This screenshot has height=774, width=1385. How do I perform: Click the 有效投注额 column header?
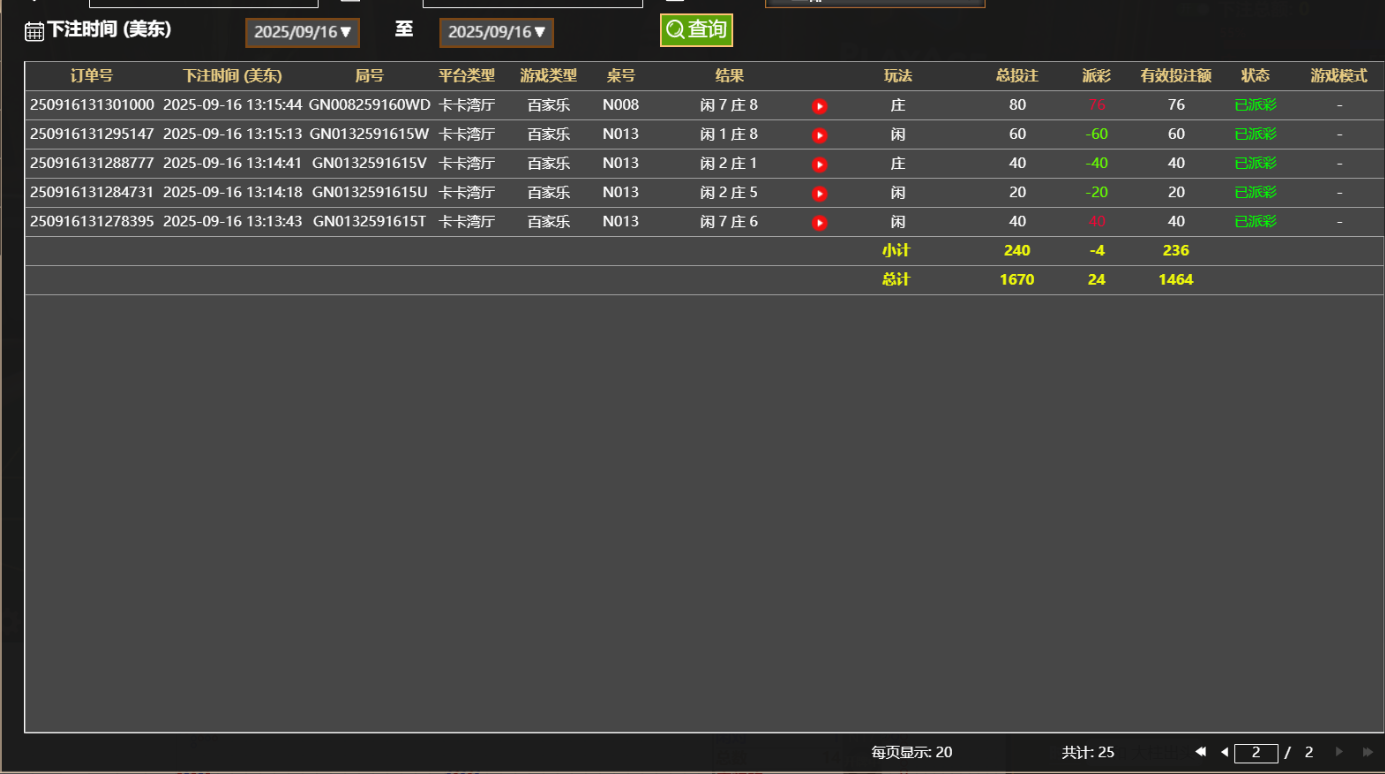(x=1176, y=76)
